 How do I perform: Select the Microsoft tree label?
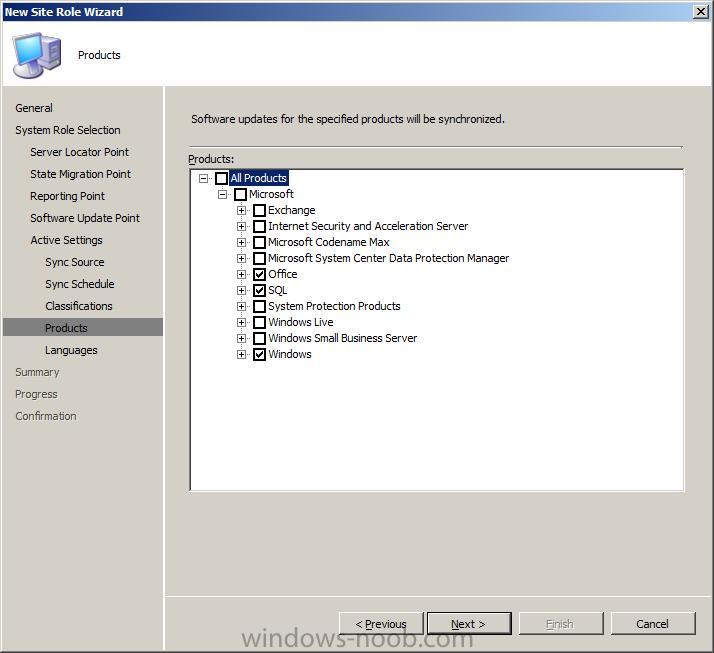271,194
